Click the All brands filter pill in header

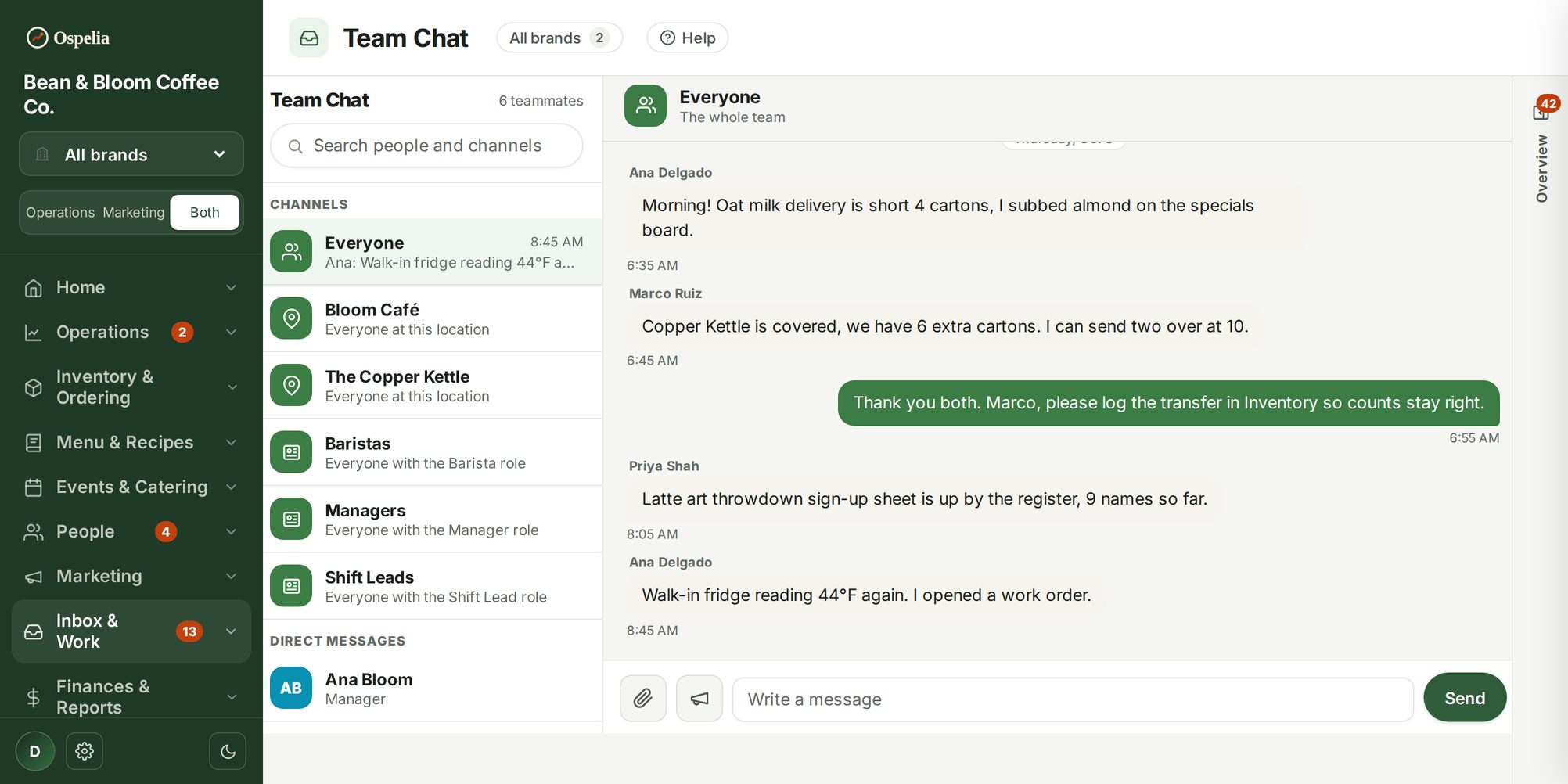point(559,38)
